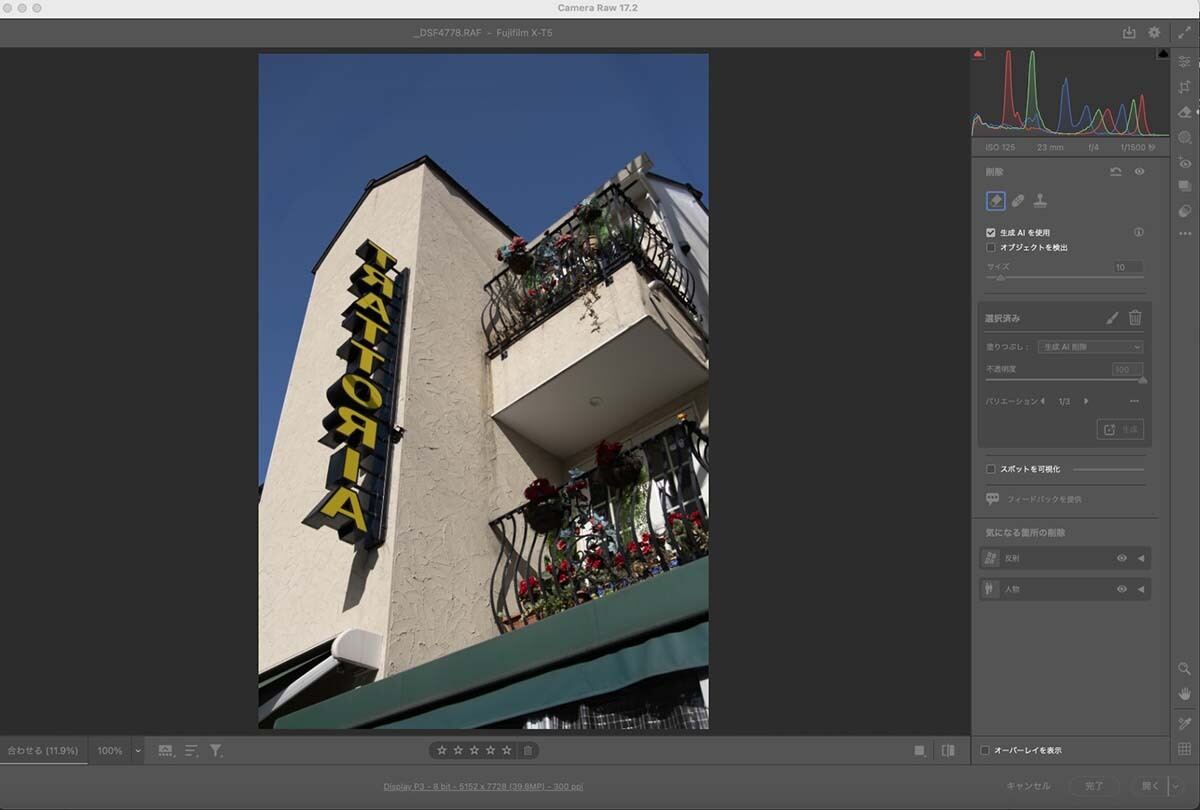The width and height of the screenshot is (1200, 810).
Task: Open the Snapshots panel
Action: pos(1185,186)
